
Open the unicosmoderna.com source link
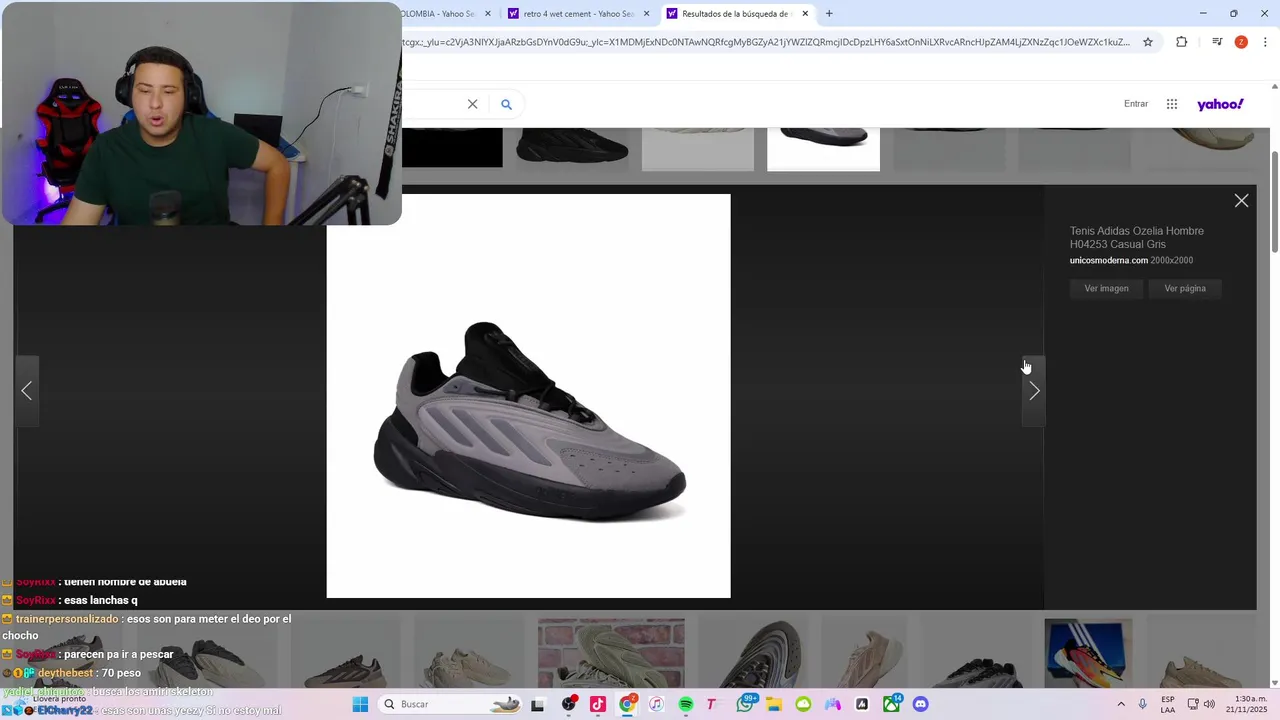pos(1109,260)
